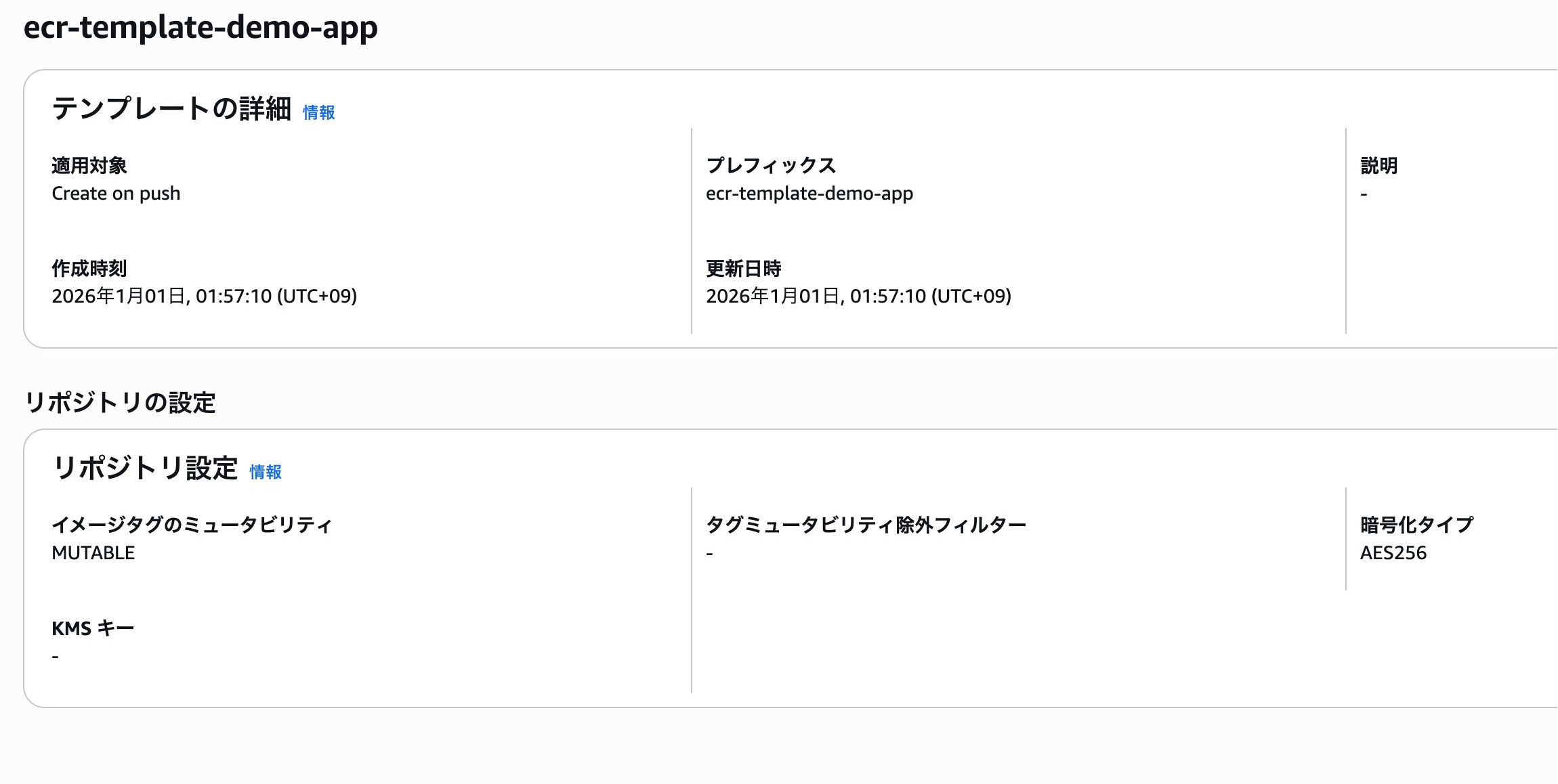Click the ecr-template-demo-app page title

tap(201, 28)
